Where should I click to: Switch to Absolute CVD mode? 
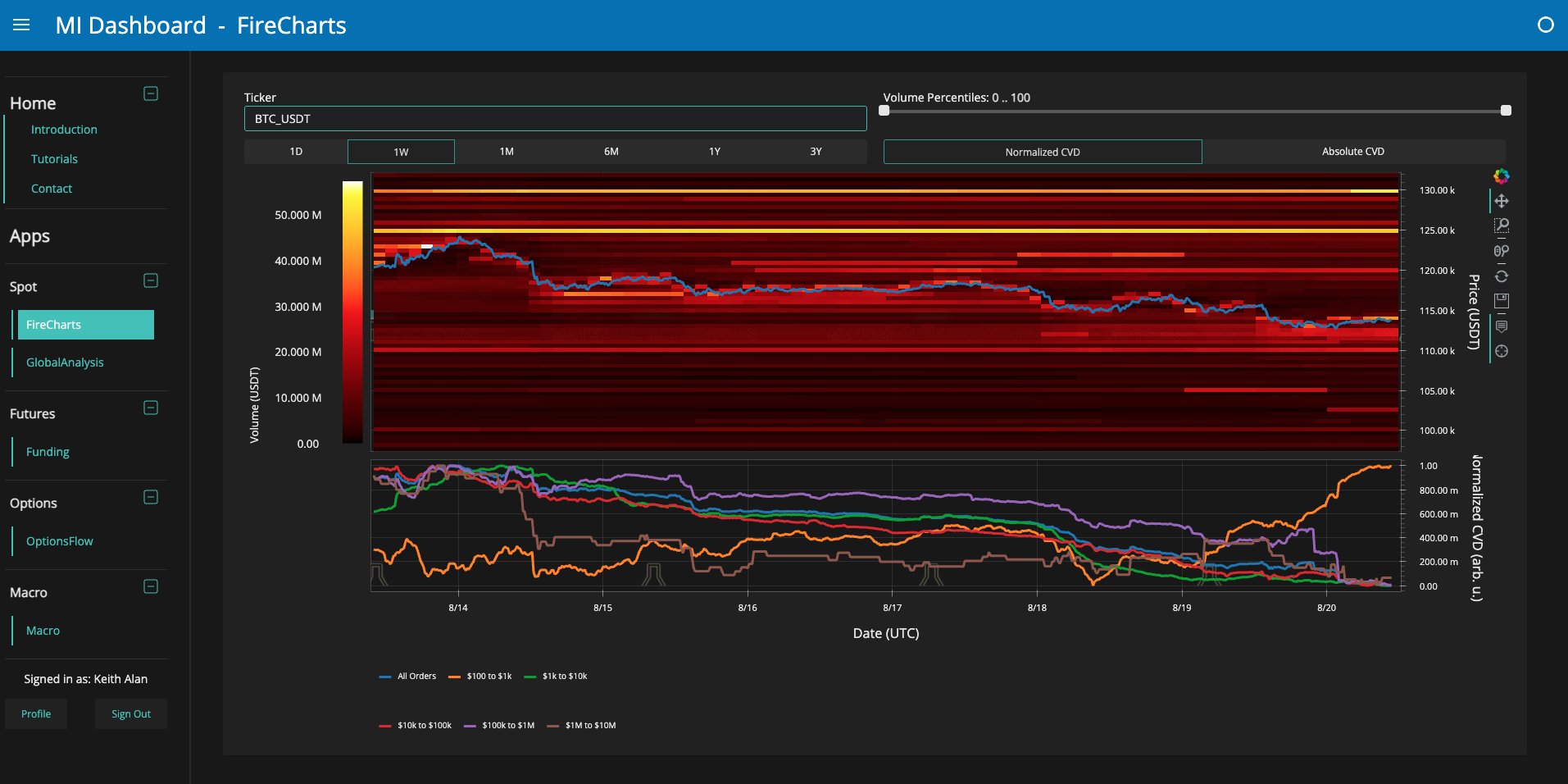coord(1352,152)
